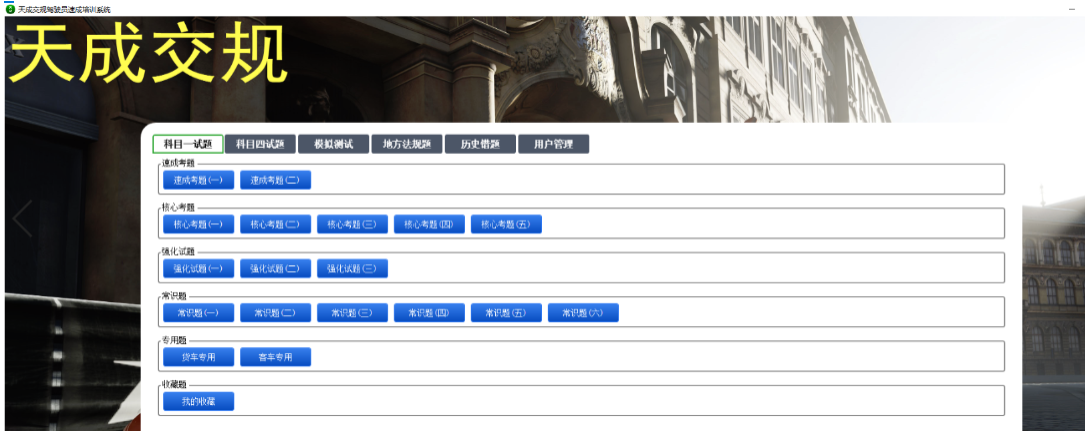Switch to the 用户管理 tab
This screenshot has width=1085, height=431.
tap(554, 144)
